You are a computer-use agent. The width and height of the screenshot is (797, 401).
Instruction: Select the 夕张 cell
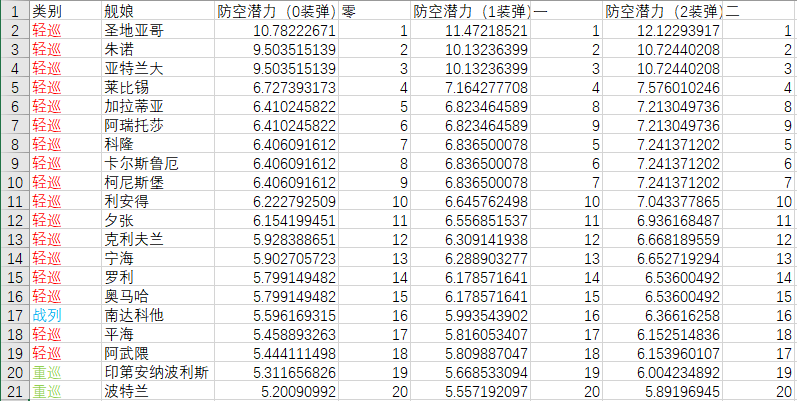[158, 221]
